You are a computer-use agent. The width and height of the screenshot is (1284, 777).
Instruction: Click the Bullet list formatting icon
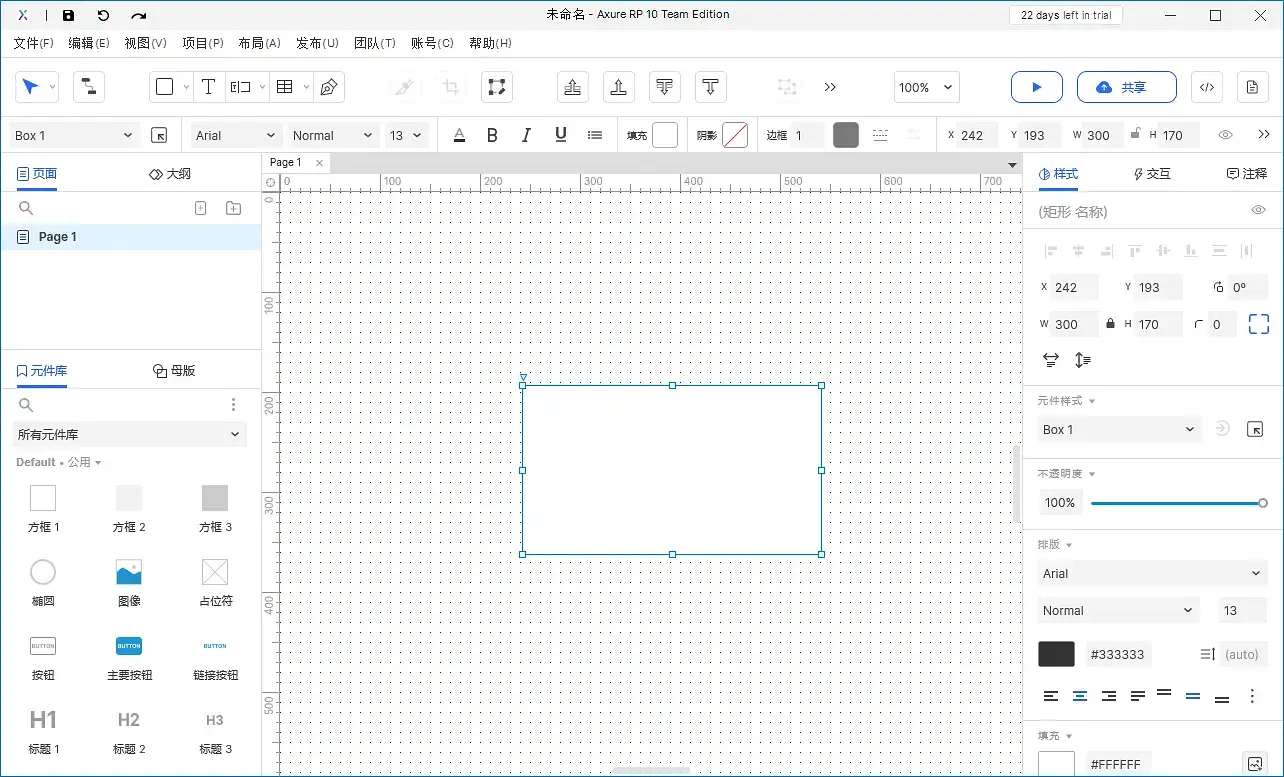click(595, 135)
